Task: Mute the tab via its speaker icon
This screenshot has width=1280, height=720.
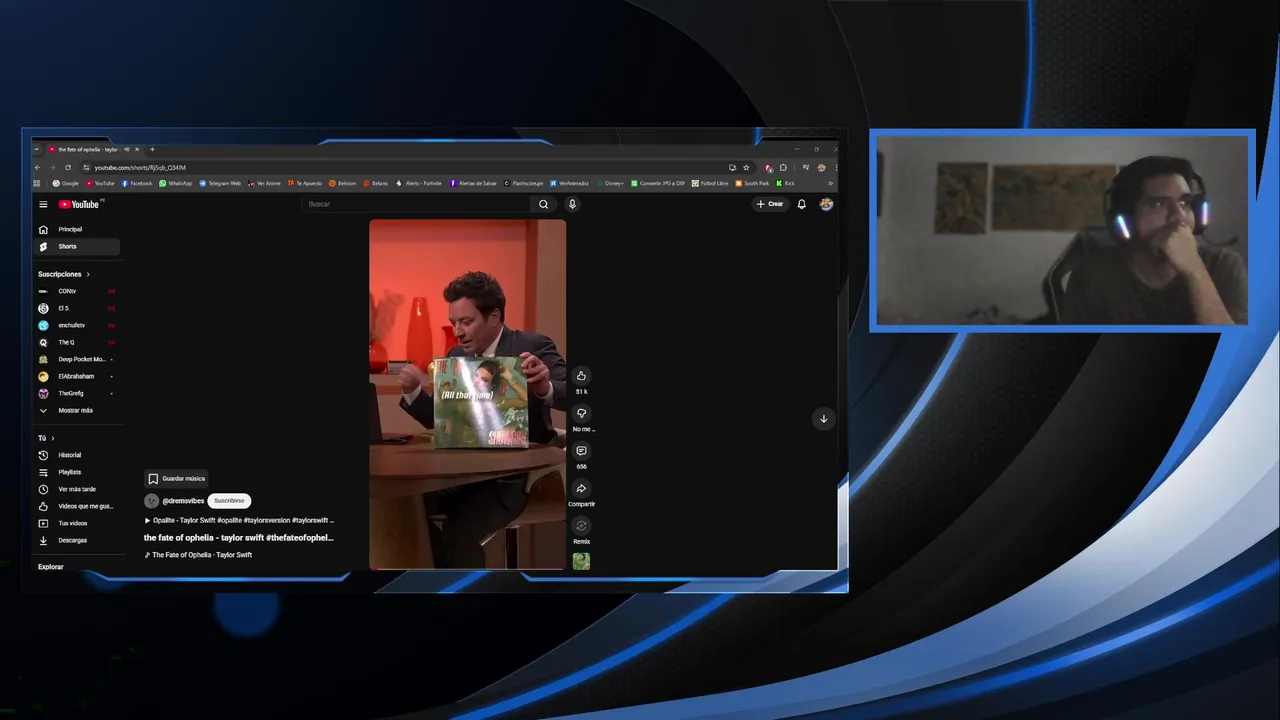Action: (127, 149)
